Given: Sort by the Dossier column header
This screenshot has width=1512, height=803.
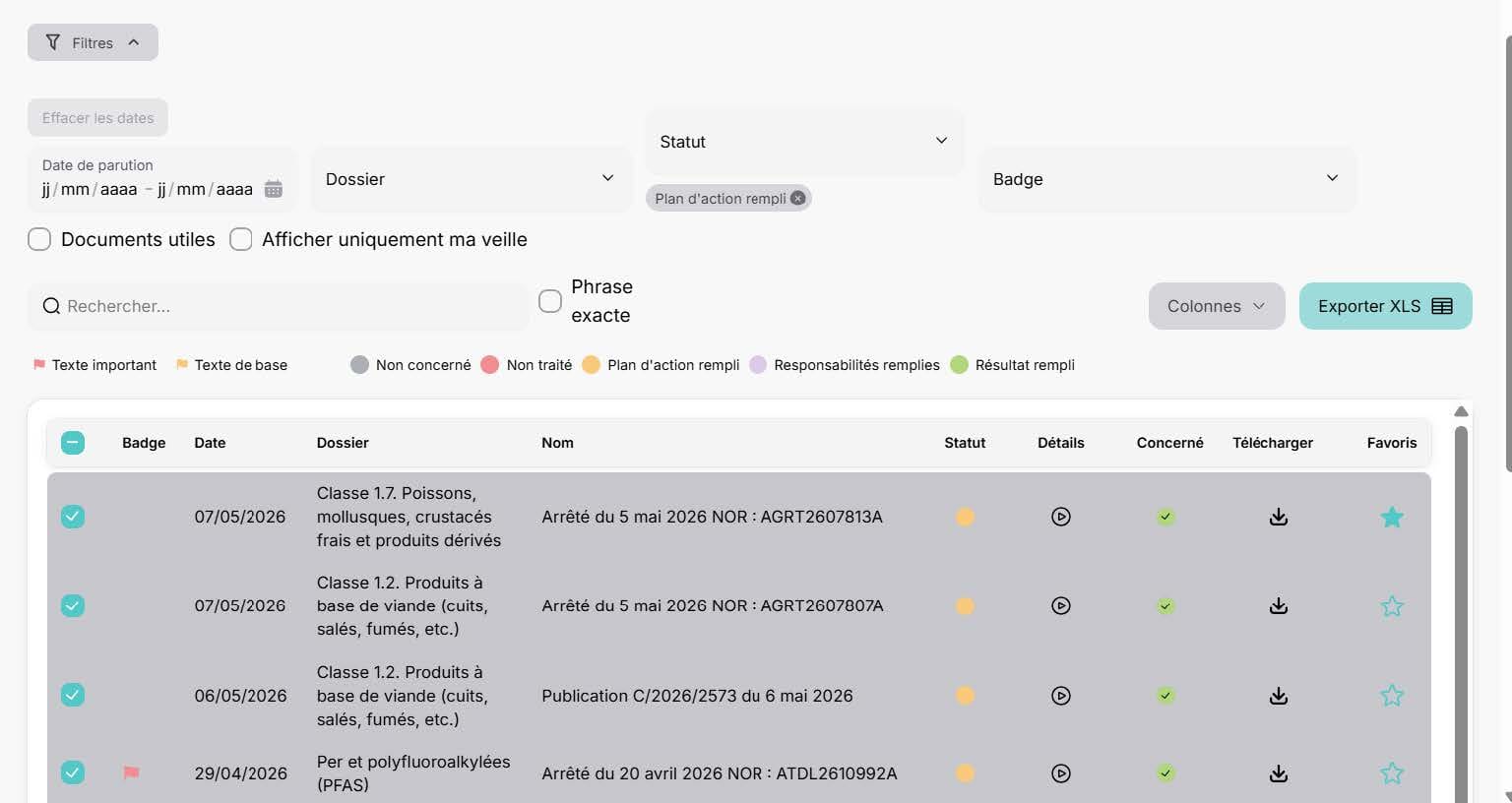Looking at the screenshot, I should tap(343, 443).
